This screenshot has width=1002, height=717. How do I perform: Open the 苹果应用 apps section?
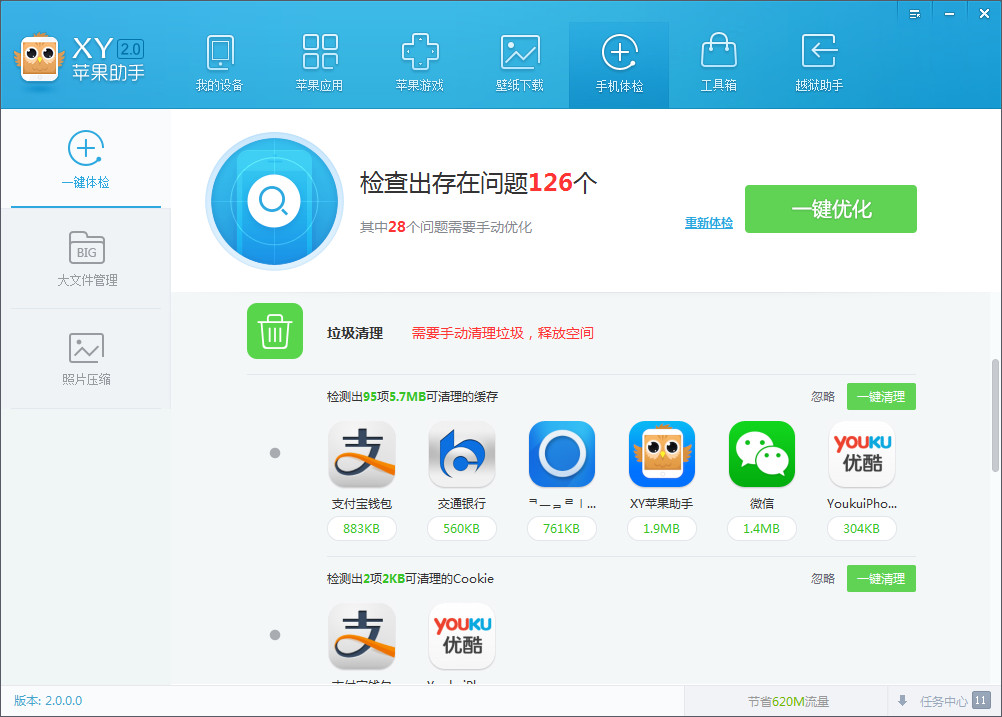click(x=319, y=64)
